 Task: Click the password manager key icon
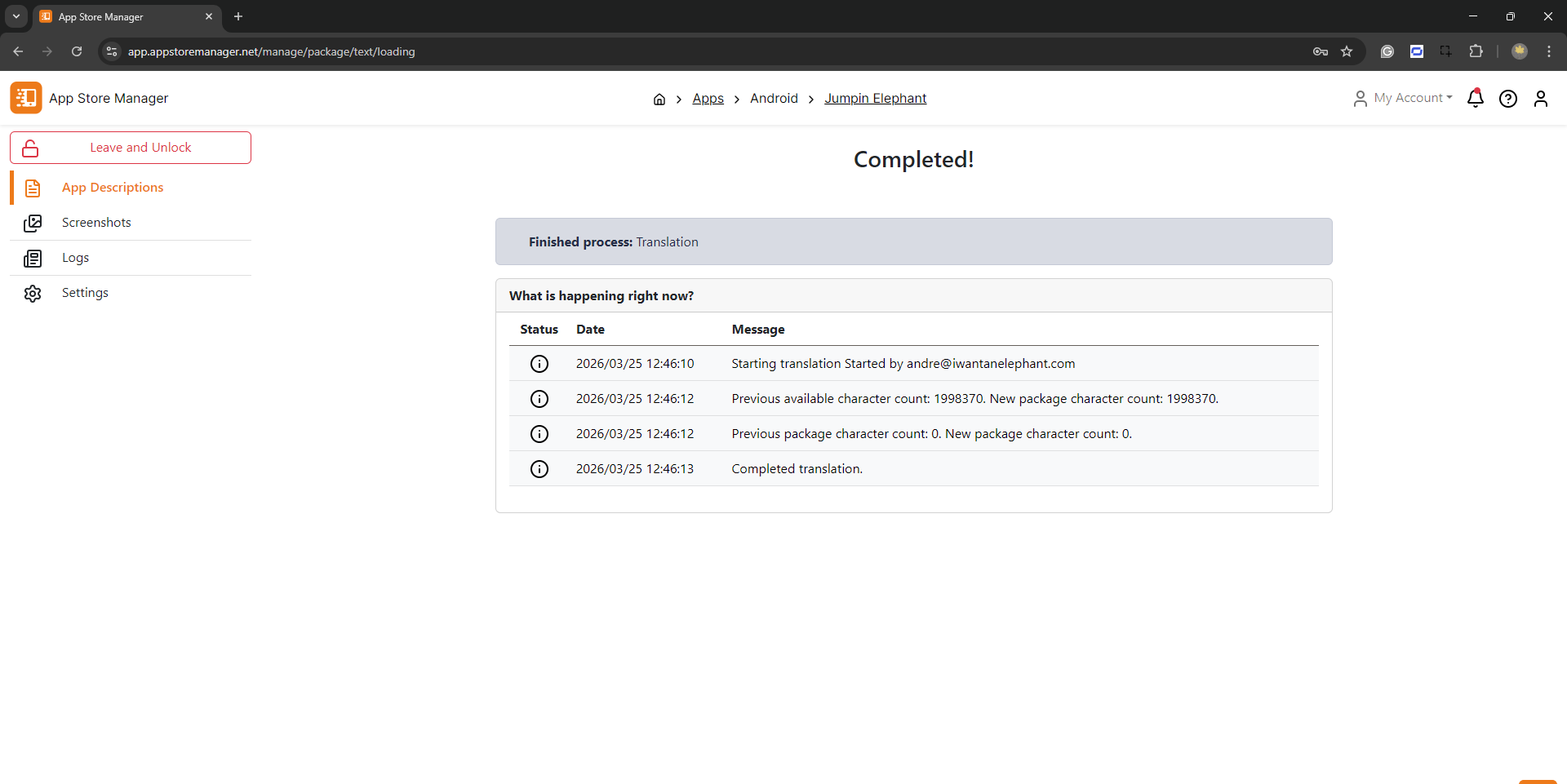tap(1320, 51)
